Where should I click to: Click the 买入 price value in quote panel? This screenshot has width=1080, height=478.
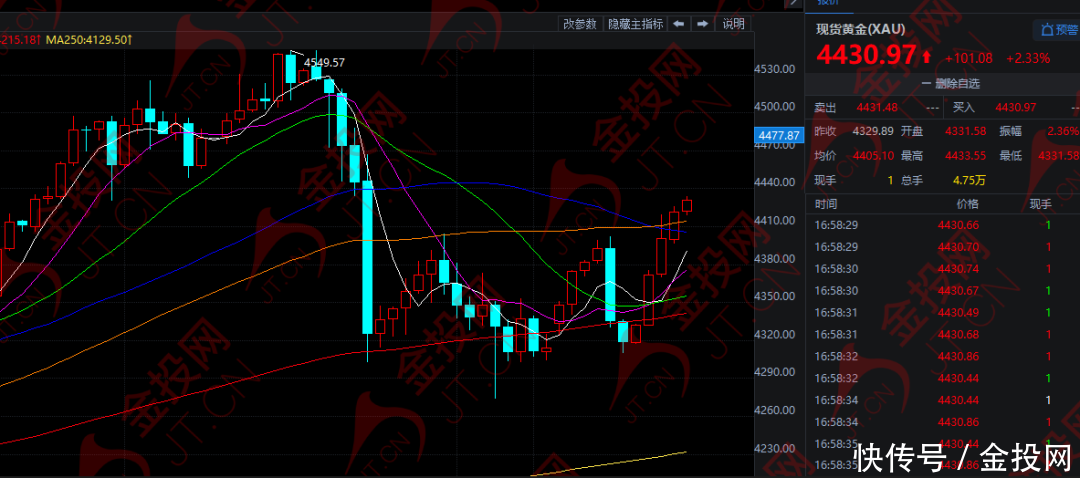coord(1015,108)
